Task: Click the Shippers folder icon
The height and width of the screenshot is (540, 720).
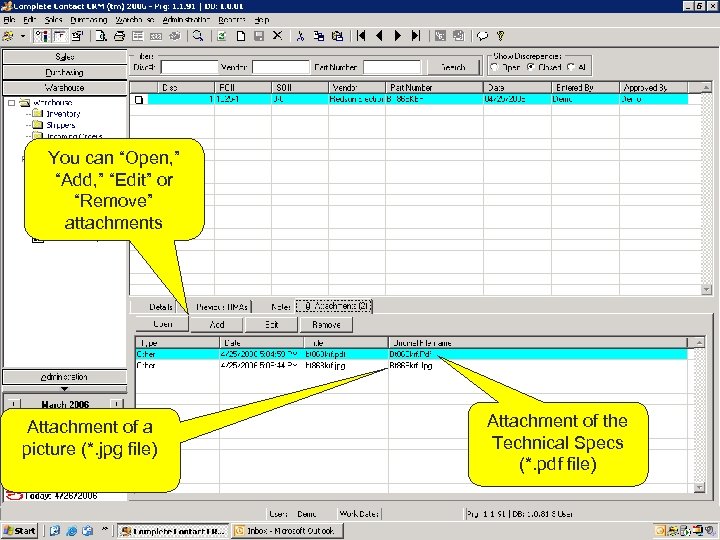Action: point(38,125)
